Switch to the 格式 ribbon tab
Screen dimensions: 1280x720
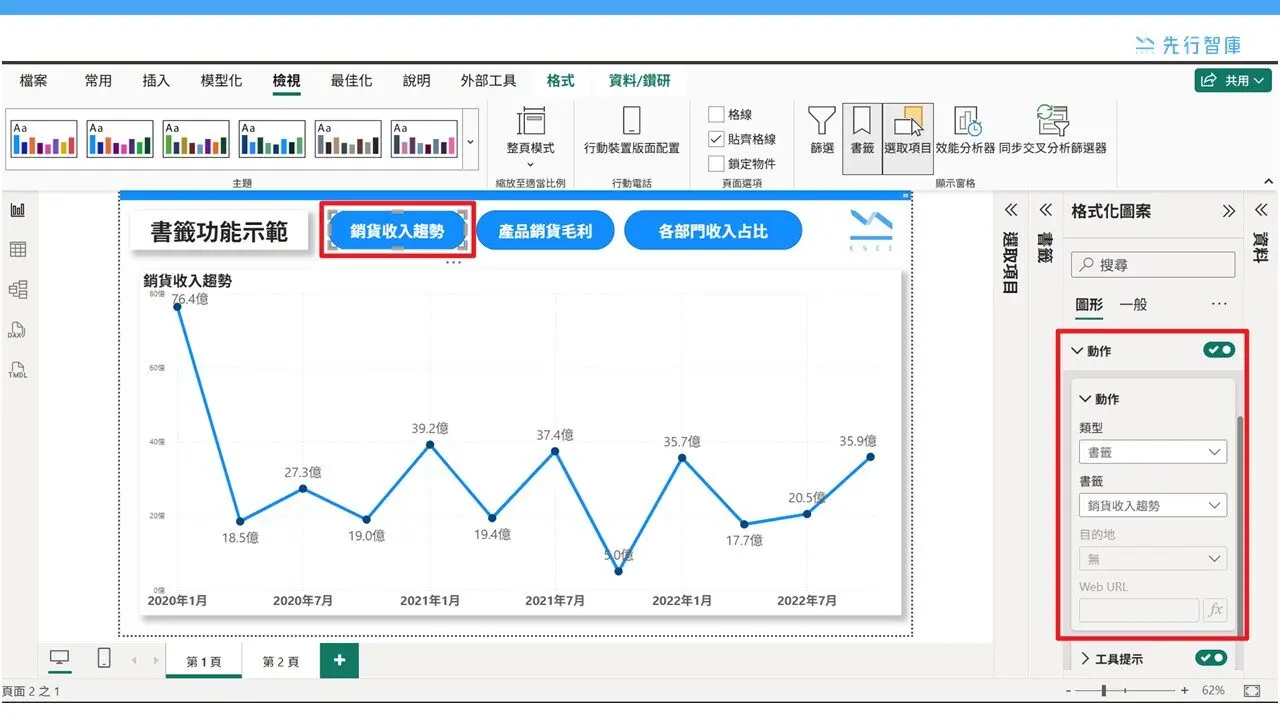click(x=560, y=81)
